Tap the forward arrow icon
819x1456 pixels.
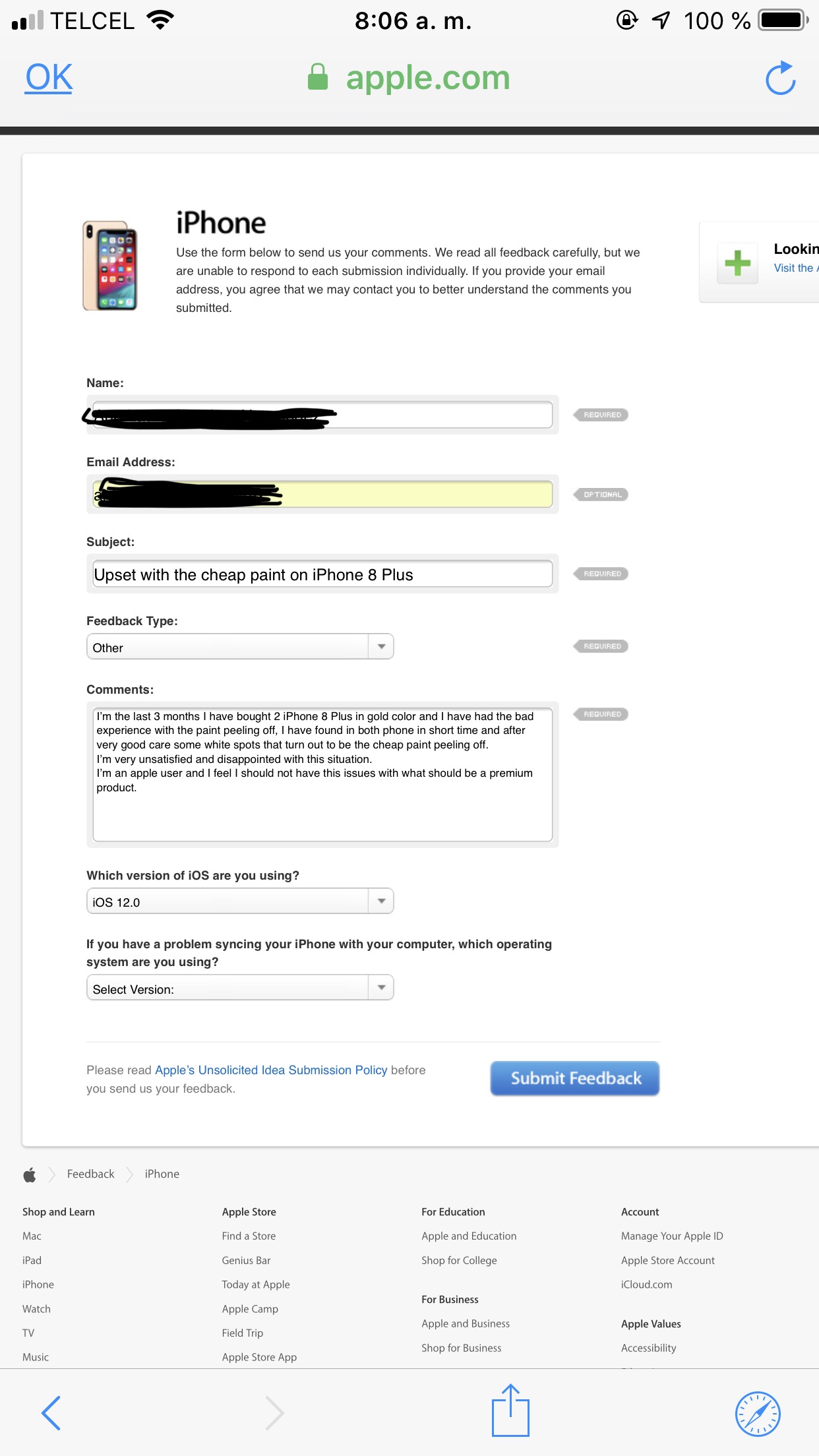pos(274,1412)
